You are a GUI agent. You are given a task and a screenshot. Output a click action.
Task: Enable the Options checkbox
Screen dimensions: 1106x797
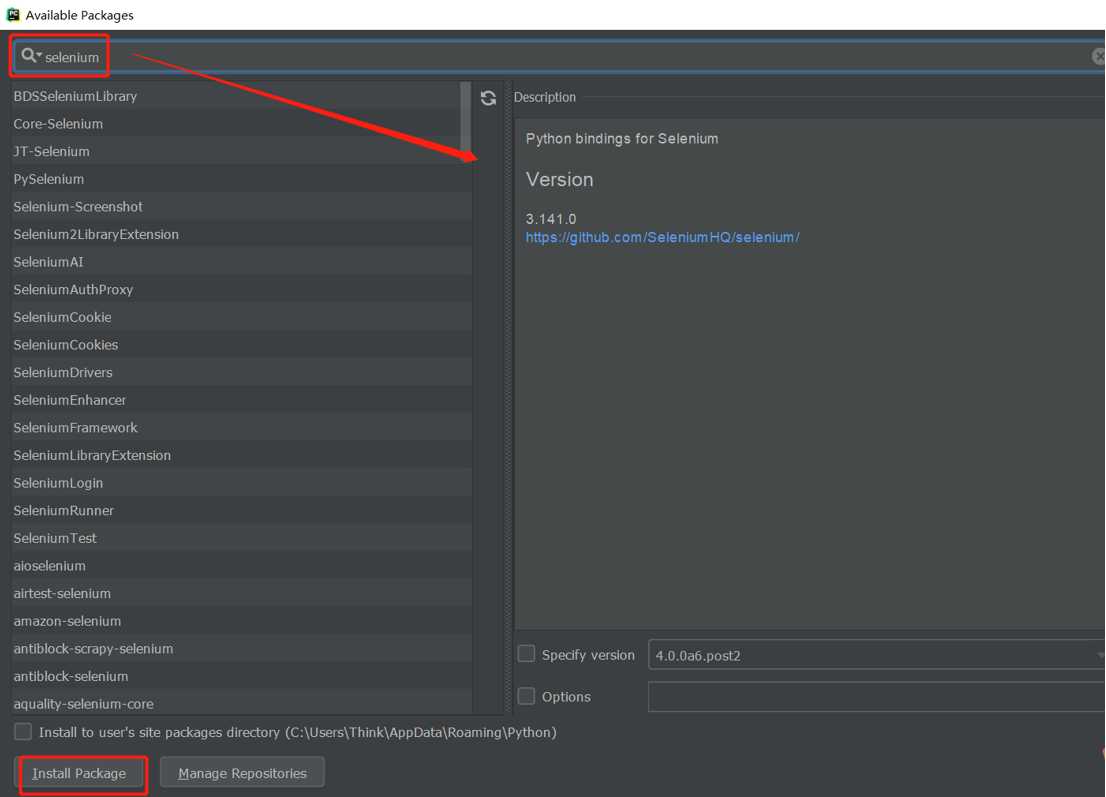point(526,696)
